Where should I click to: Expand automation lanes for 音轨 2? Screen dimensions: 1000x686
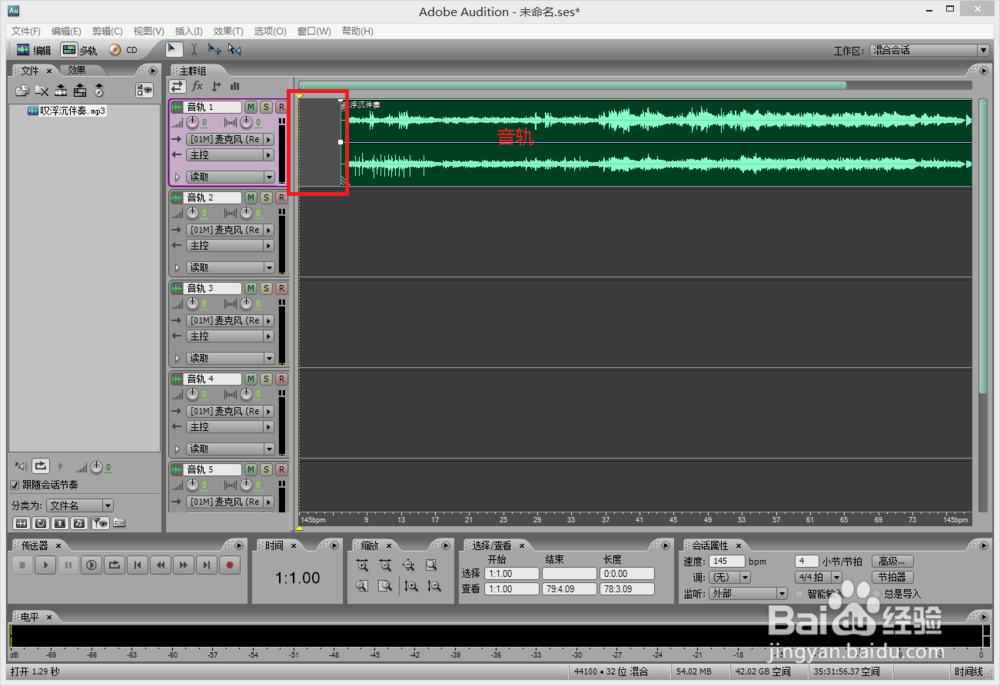(x=177, y=268)
